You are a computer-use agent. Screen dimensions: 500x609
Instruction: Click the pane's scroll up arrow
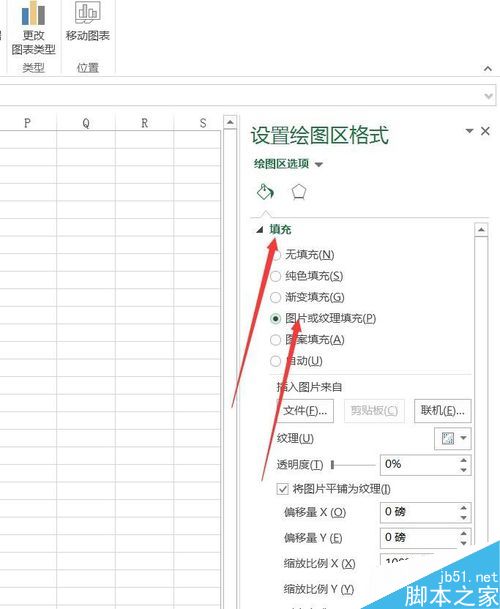point(481,230)
